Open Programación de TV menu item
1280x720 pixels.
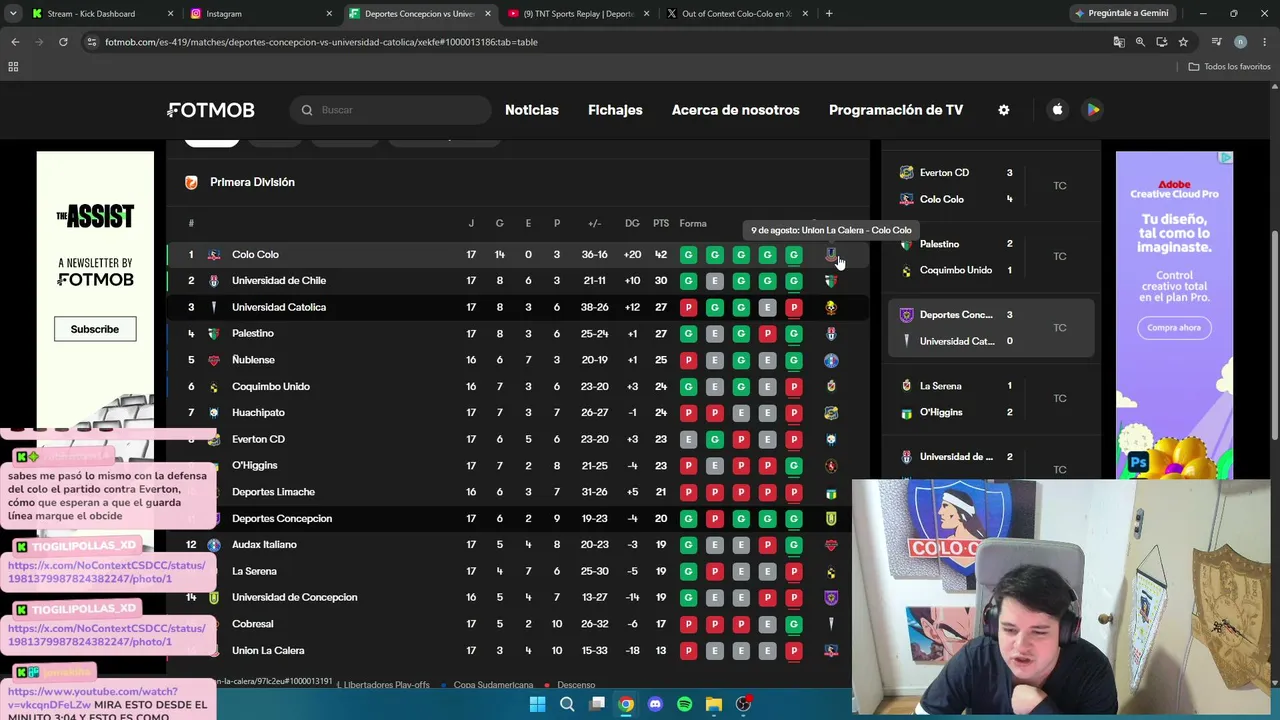click(896, 110)
